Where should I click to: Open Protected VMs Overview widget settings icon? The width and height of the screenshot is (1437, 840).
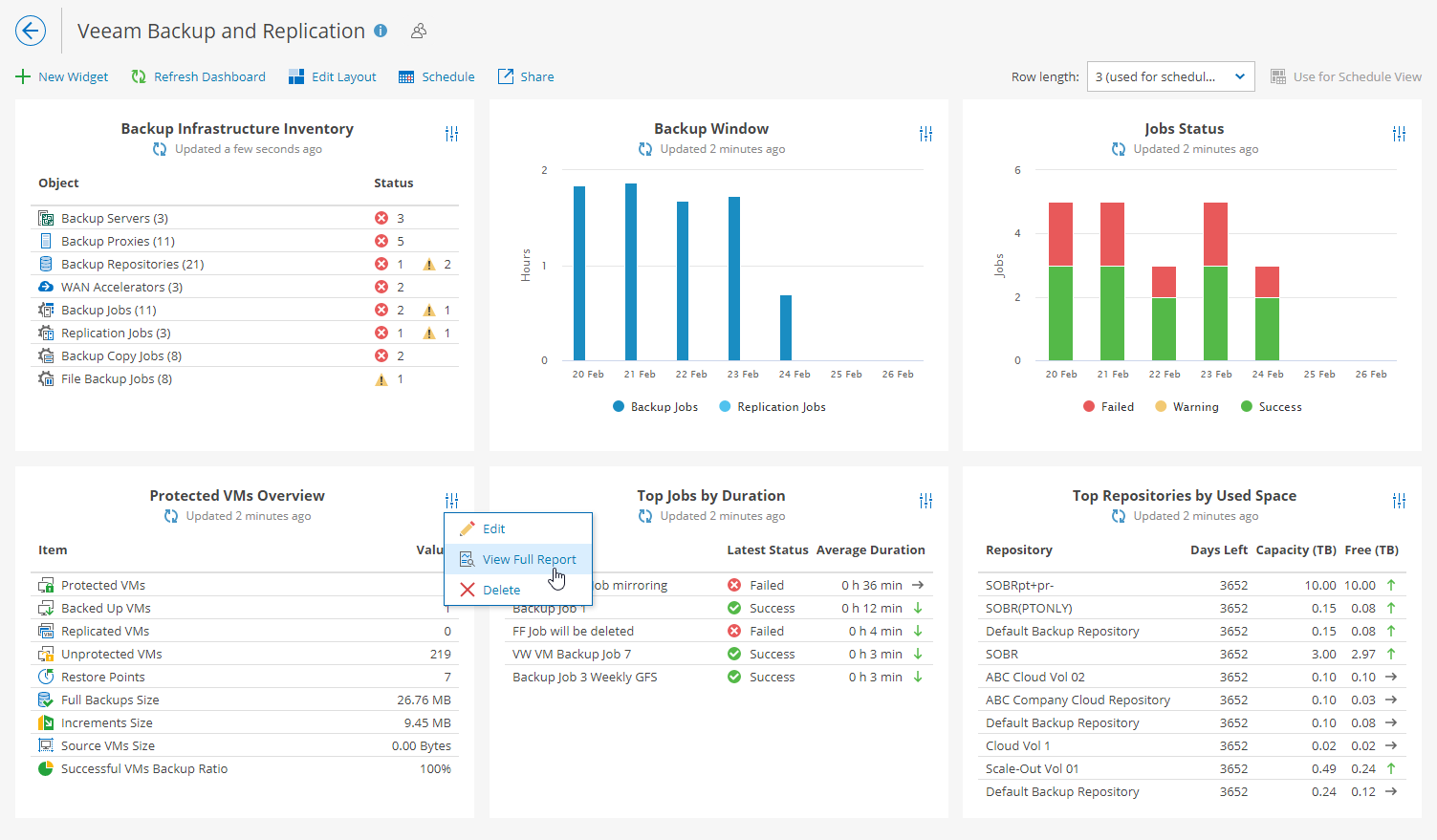tap(452, 501)
